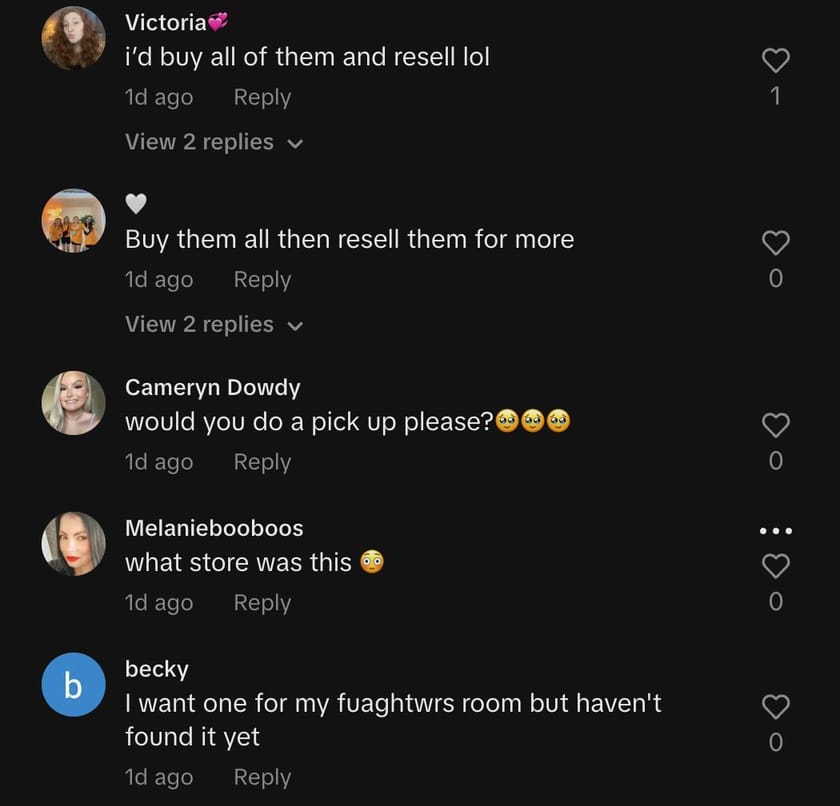Click the chevron beside Victoria's View 2 replies
Screen dimensions: 840x806
tap(294, 144)
